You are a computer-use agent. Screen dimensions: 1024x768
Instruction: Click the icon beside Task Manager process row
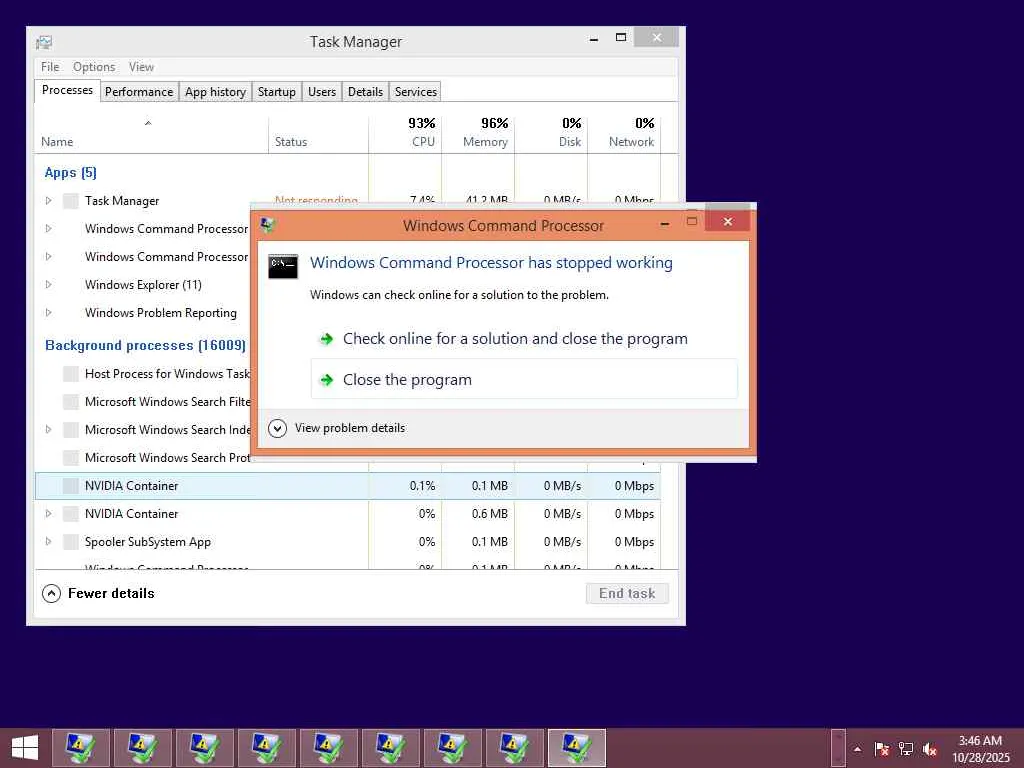click(71, 200)
